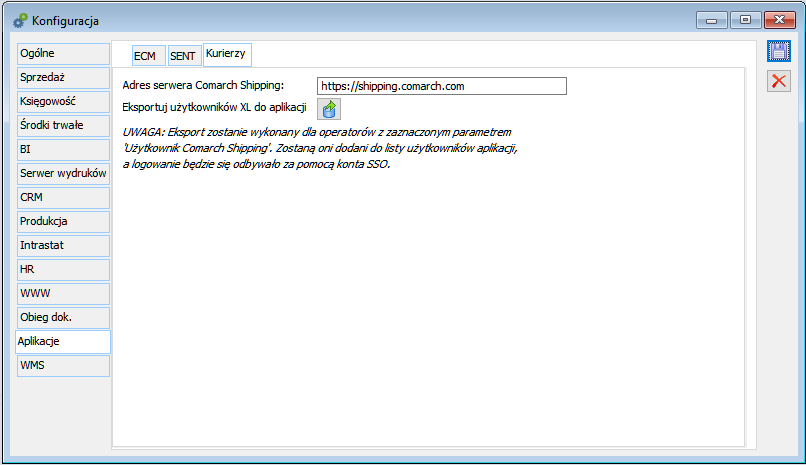Image resolution: width=806 pixels, height=465 pixels.
Task: Open the CRM section
Action: 63,198
